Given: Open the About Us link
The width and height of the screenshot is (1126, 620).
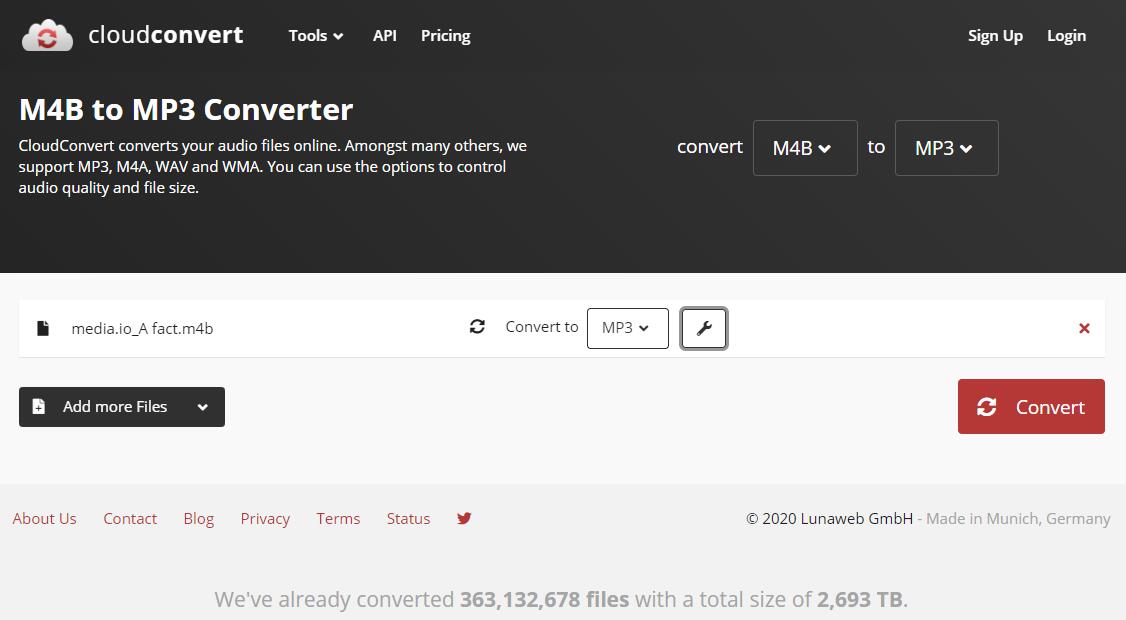Looking at the screenshot, I should pos(45,519).
